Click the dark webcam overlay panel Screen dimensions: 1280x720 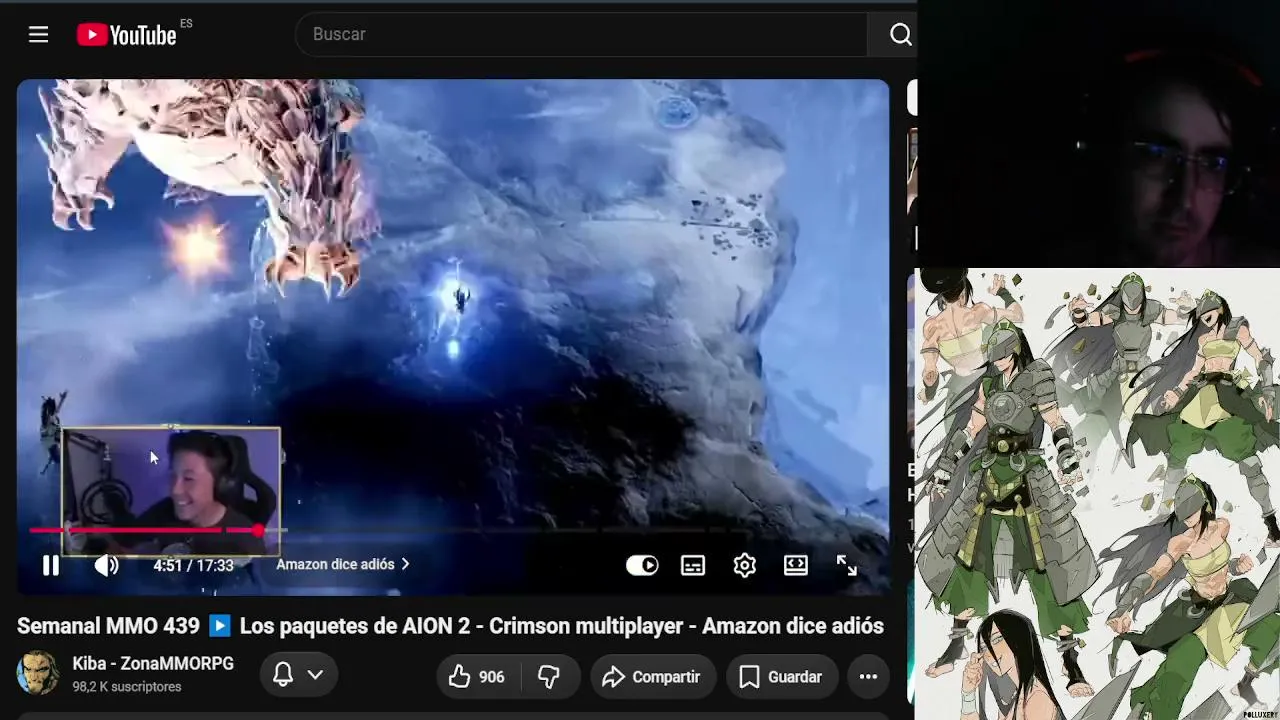coord(1098,134)
